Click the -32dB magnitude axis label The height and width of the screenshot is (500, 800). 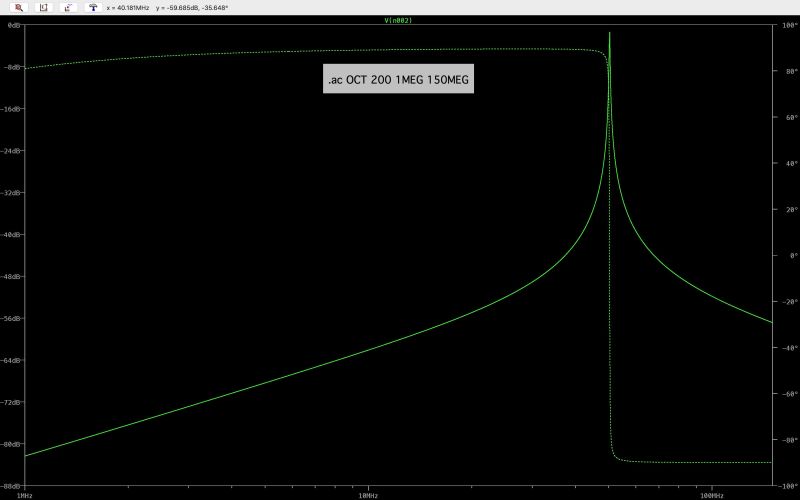tap(12, 192)
